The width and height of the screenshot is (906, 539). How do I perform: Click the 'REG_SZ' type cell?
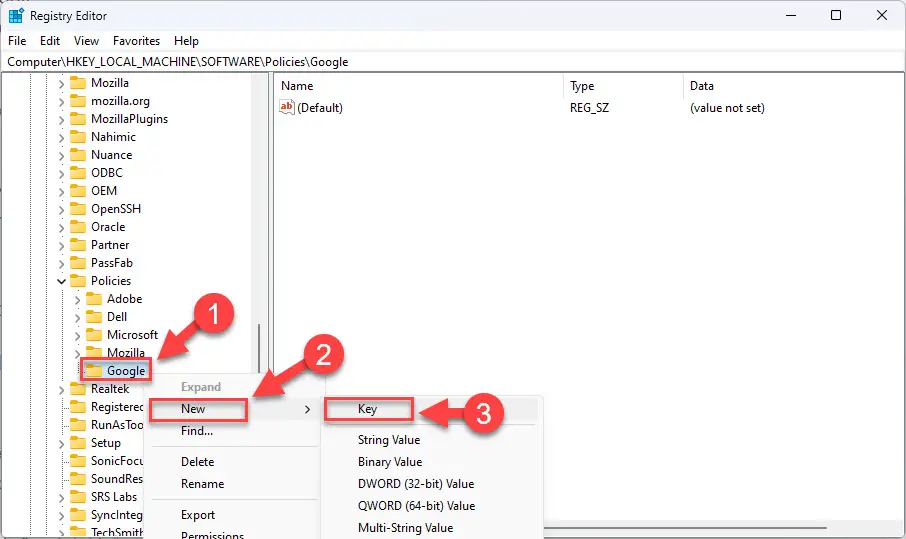click(x=589, y=107)
